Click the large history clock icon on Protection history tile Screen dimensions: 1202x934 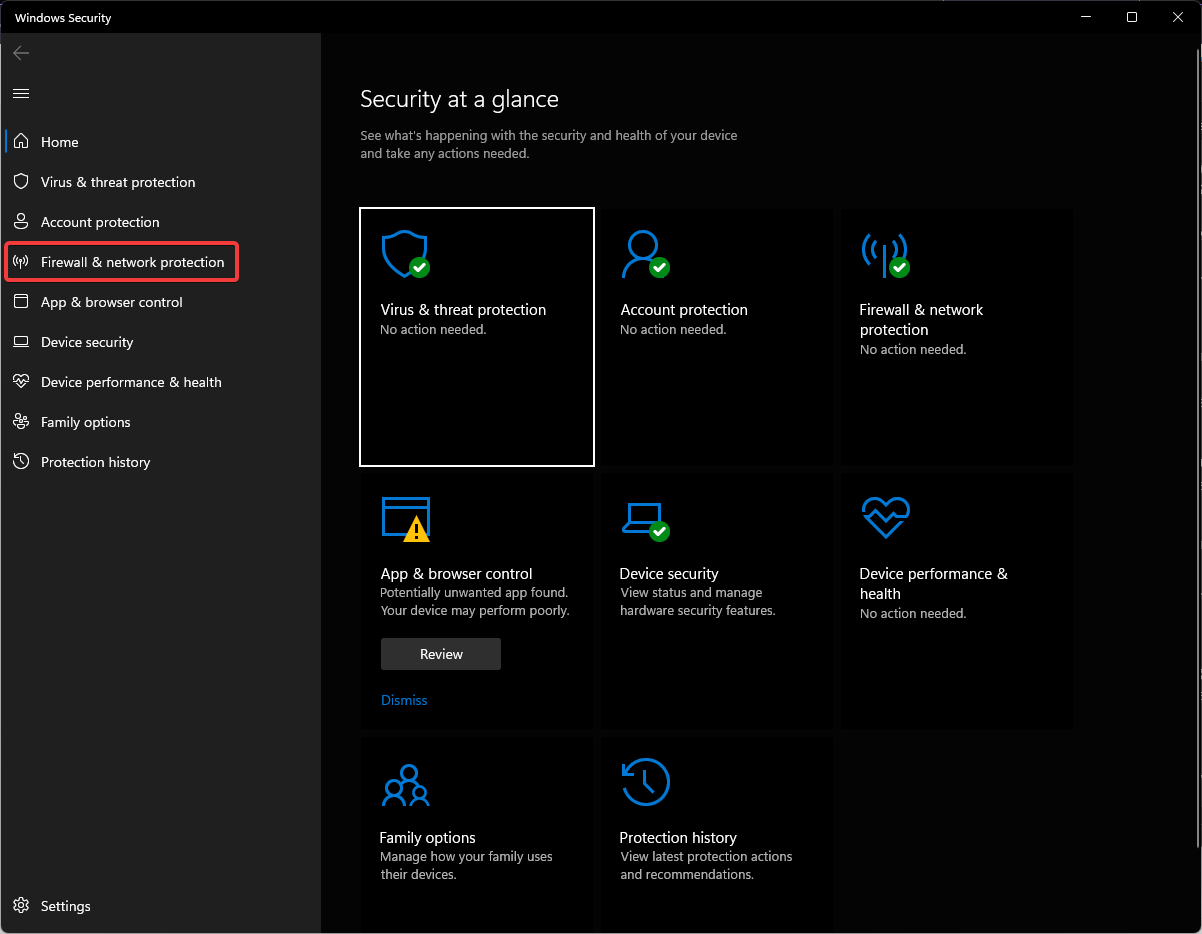point(645,782)
